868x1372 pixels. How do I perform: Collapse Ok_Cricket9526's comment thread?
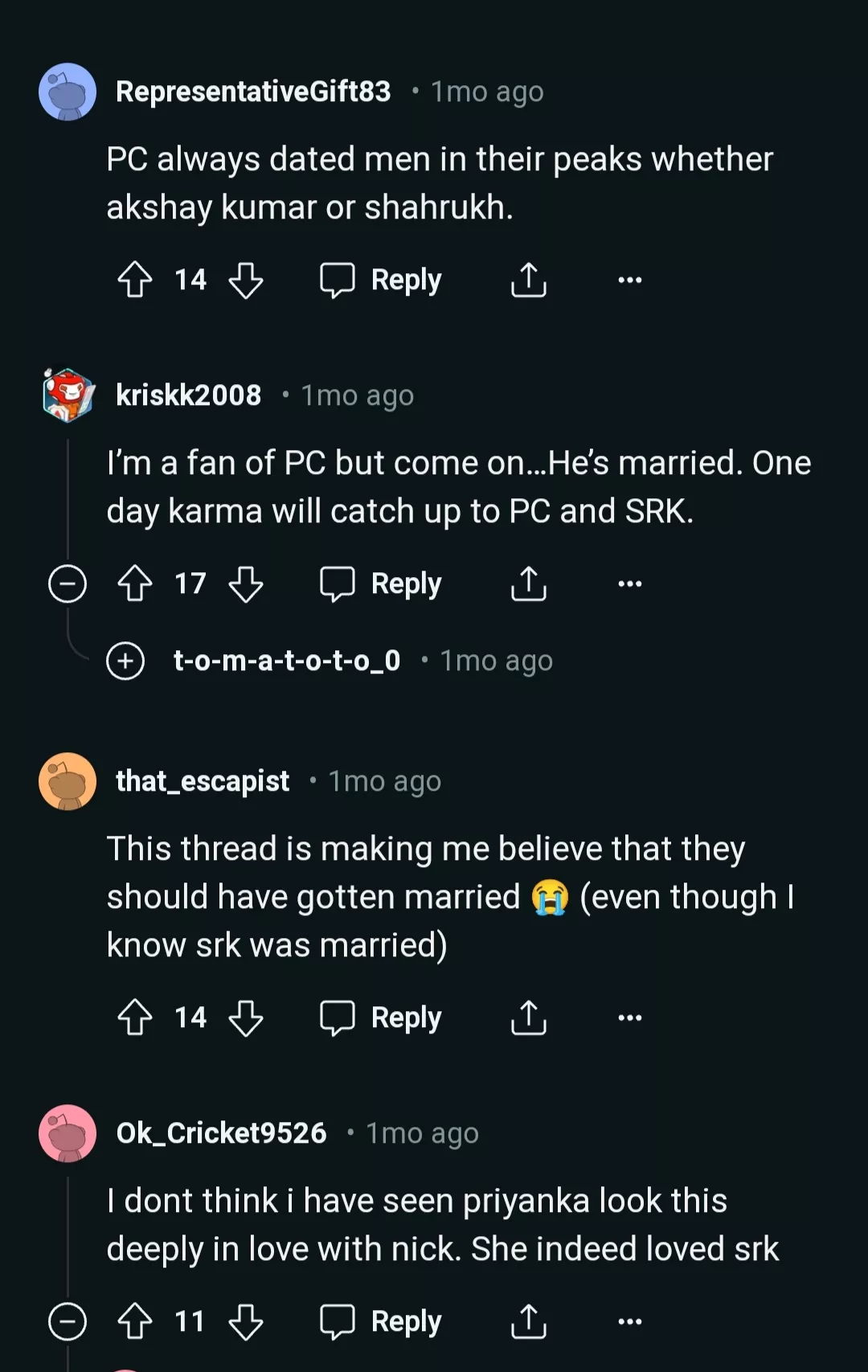point(68,1321)
